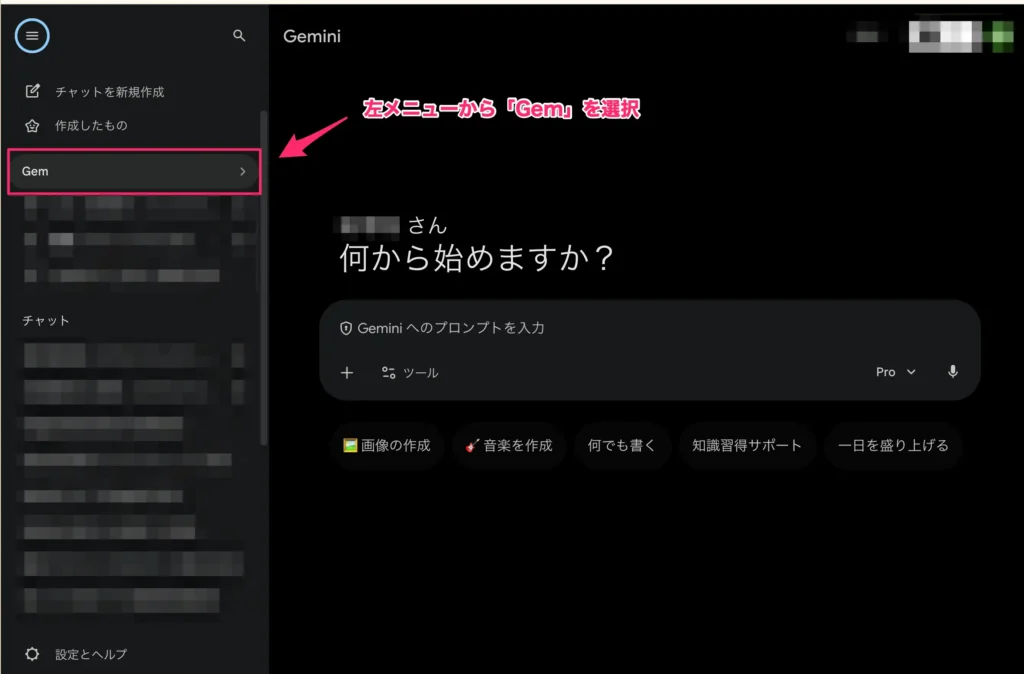
Task: Click the Gemini prompt input field
Action: tap(650, 328)
